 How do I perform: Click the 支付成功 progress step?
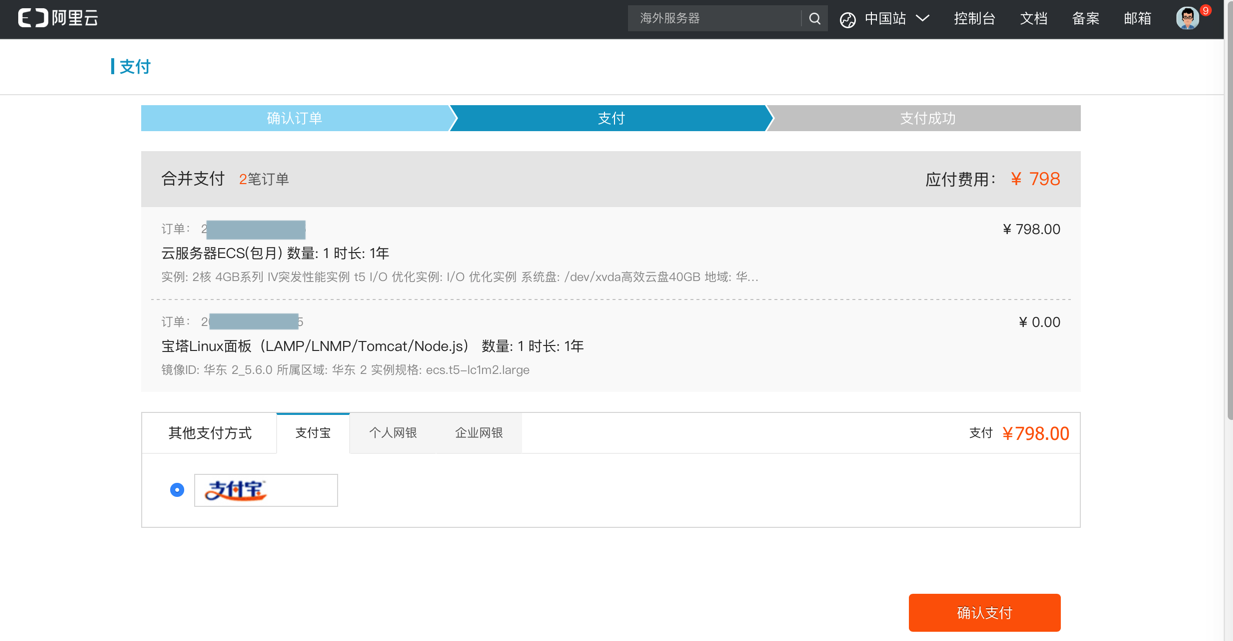coord(927,118)
